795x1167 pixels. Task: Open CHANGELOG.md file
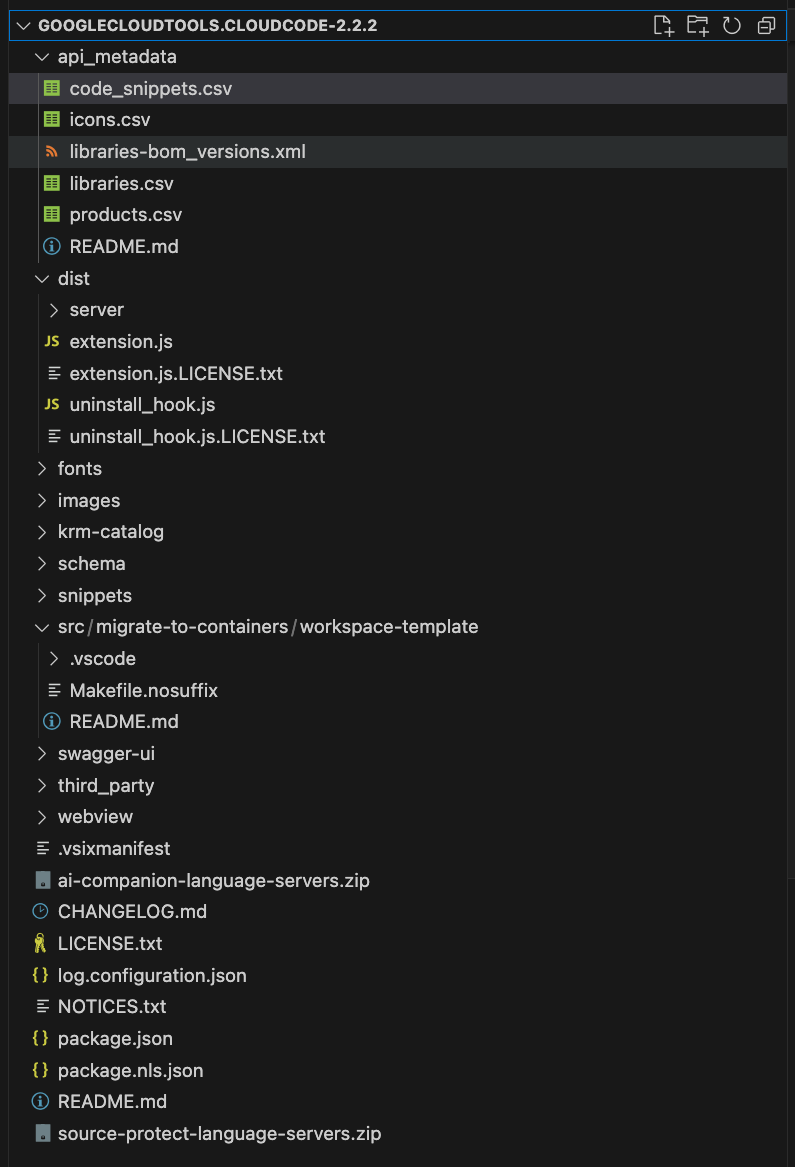point(398,912)
